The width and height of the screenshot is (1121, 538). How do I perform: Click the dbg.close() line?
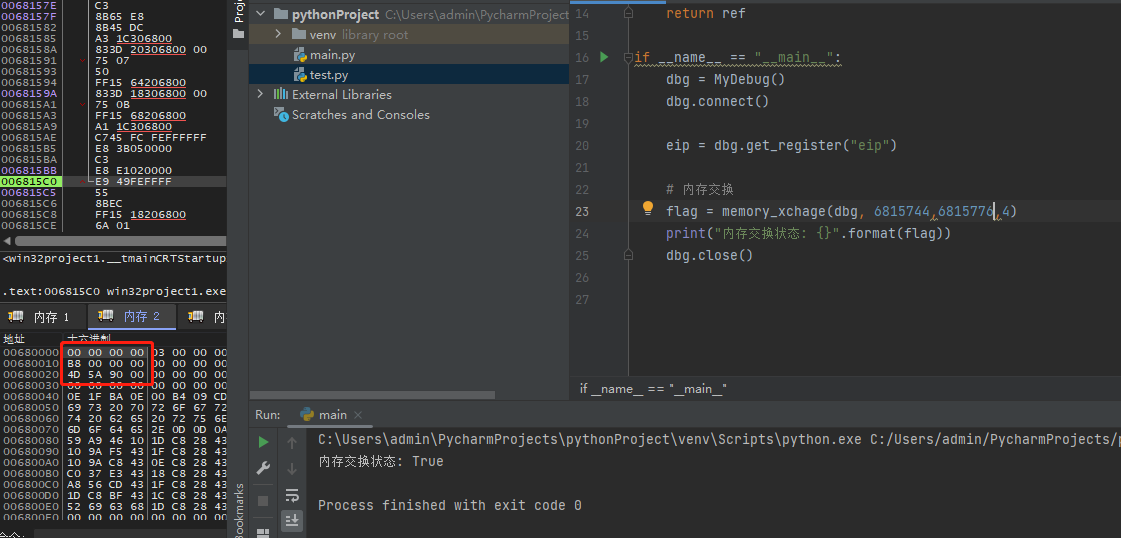[709, 255]
